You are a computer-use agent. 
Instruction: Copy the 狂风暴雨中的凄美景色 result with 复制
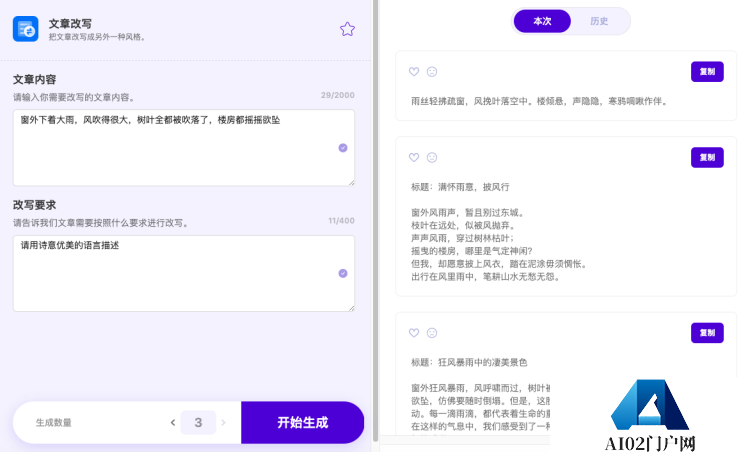click(707, 333)
